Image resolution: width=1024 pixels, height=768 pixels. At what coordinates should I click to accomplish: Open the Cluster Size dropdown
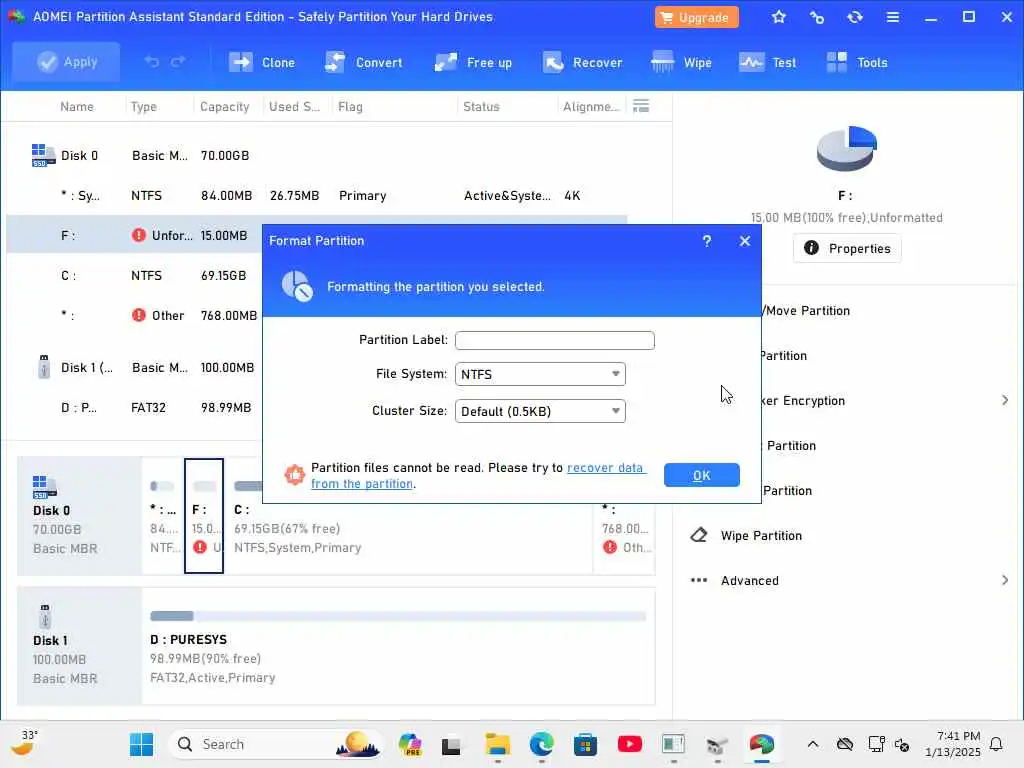click(x=540, y=411)
